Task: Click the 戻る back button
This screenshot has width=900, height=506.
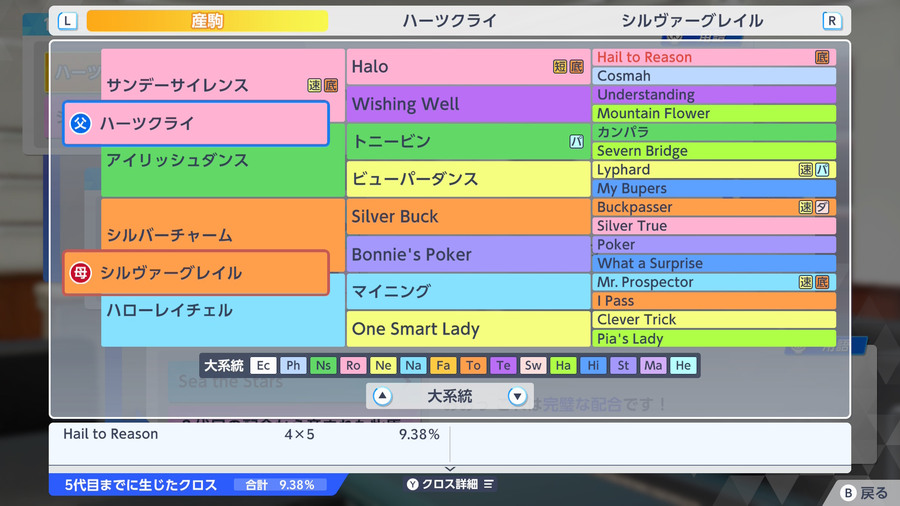Action: 864,493
